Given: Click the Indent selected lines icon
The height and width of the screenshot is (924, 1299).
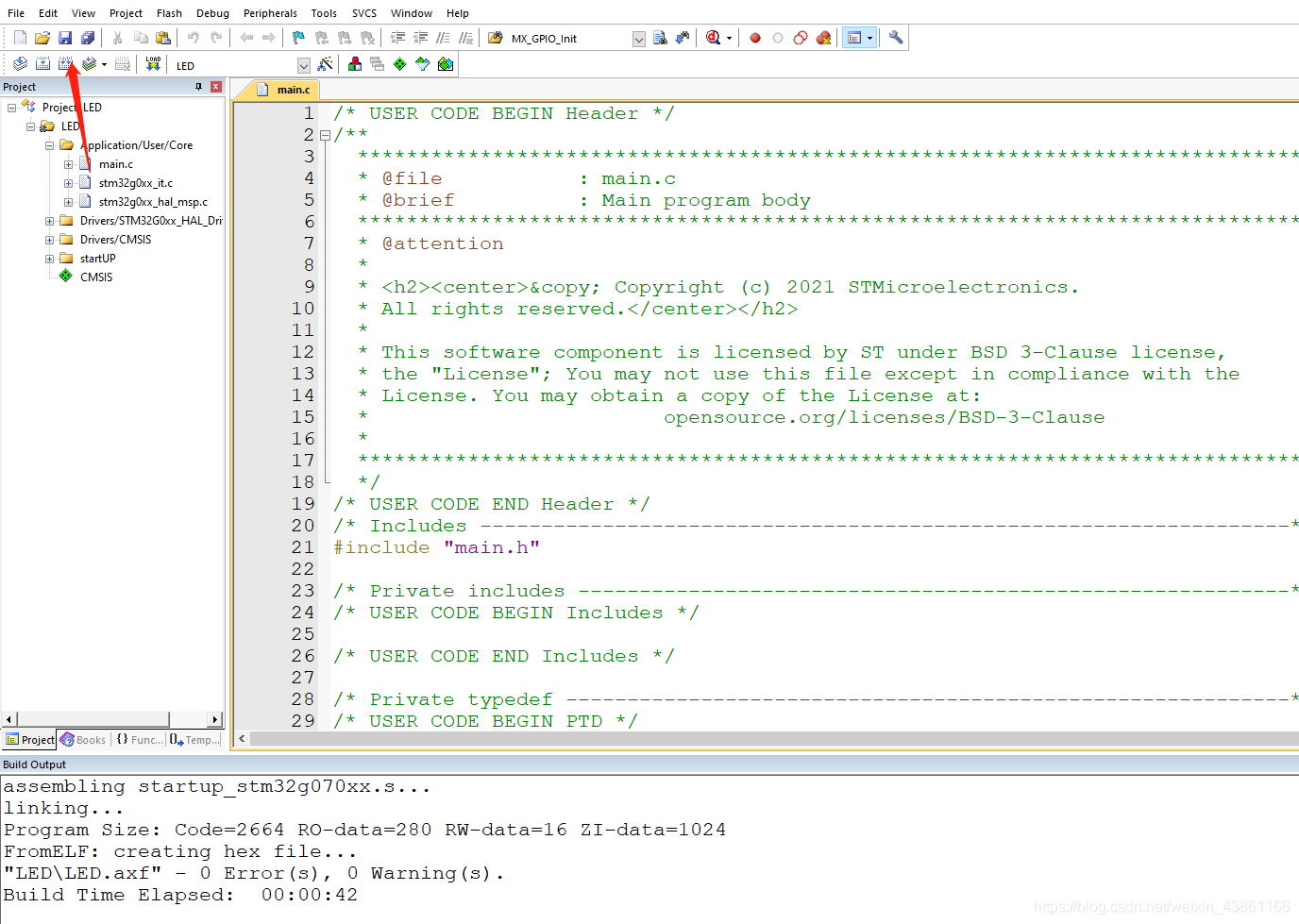Looking at the screenshot, I should click(x=397, y=38).
